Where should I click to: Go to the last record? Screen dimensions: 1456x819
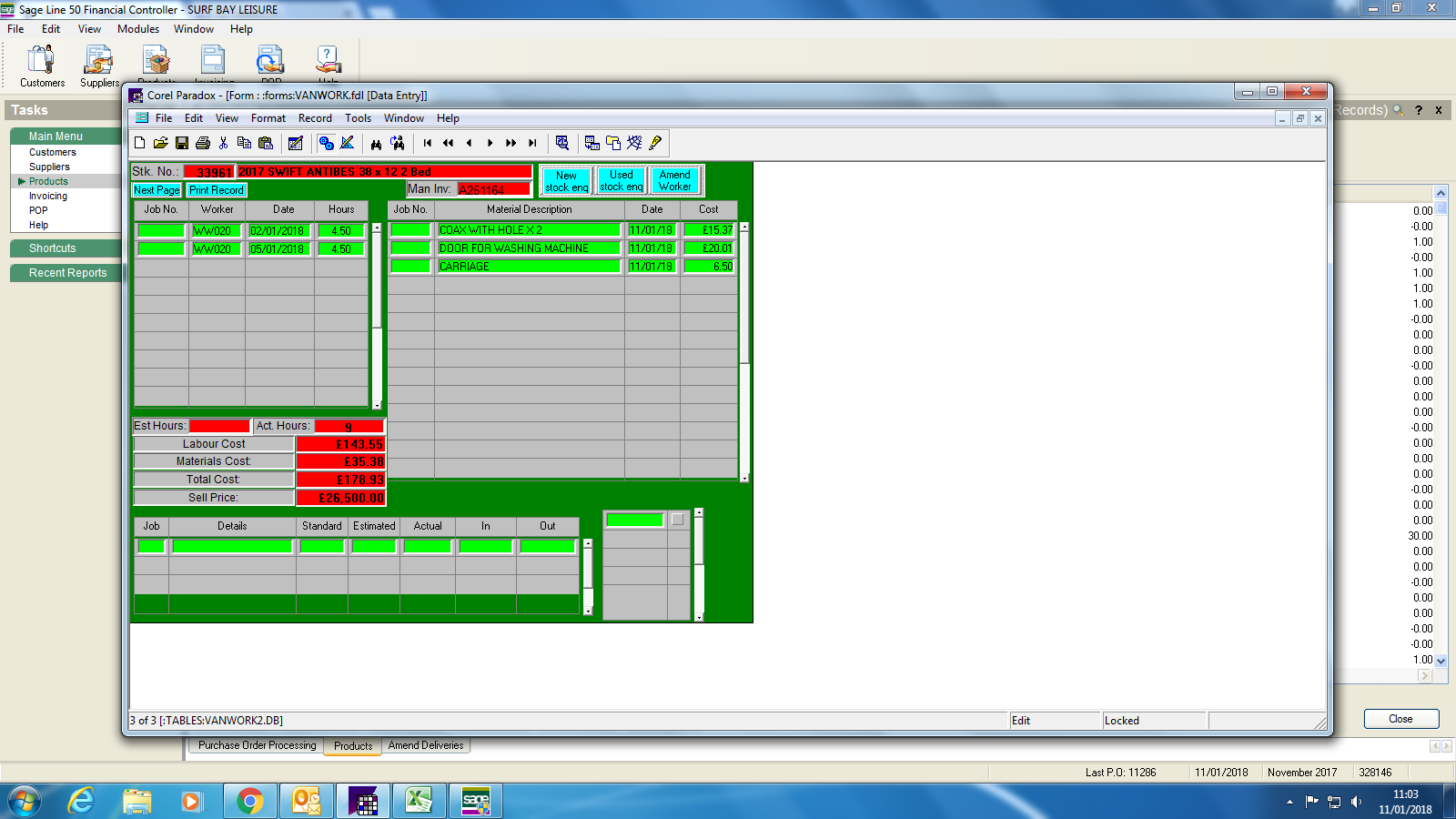coord(532,143)
